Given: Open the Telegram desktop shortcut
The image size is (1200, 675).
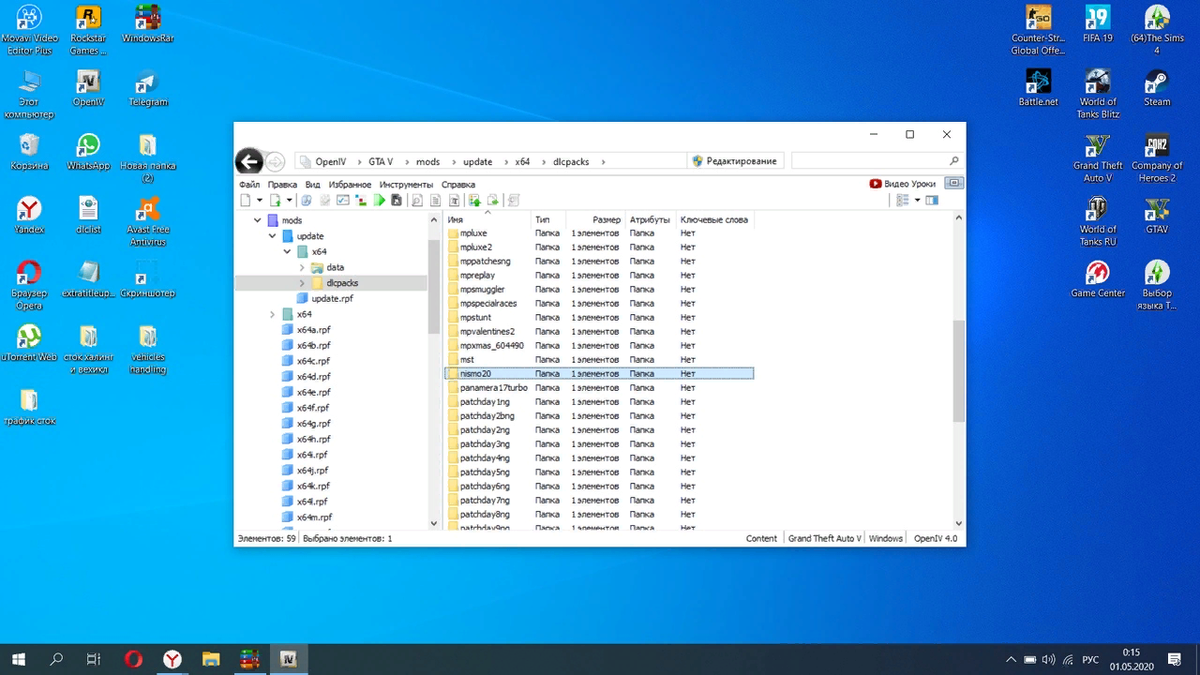Looking at the screenshot, I should click(148, 88).
